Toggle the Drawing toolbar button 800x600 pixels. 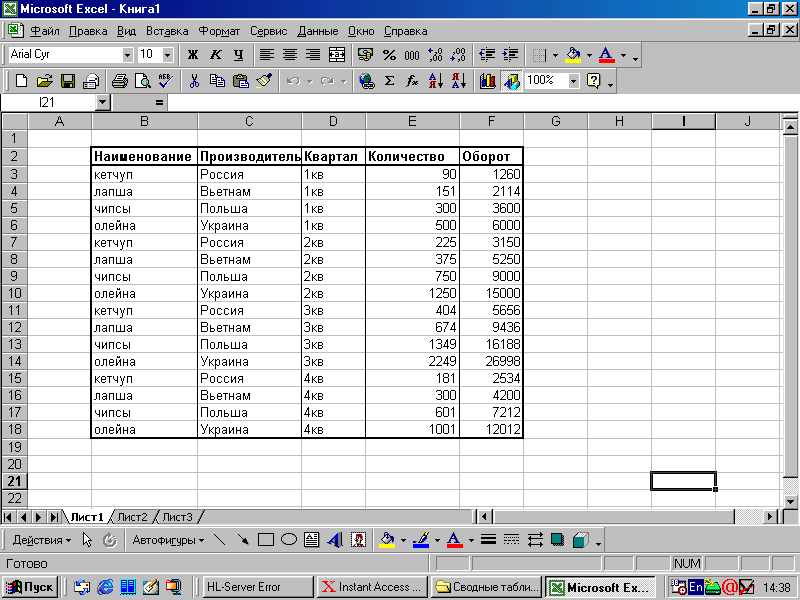[x=511, y=81]
